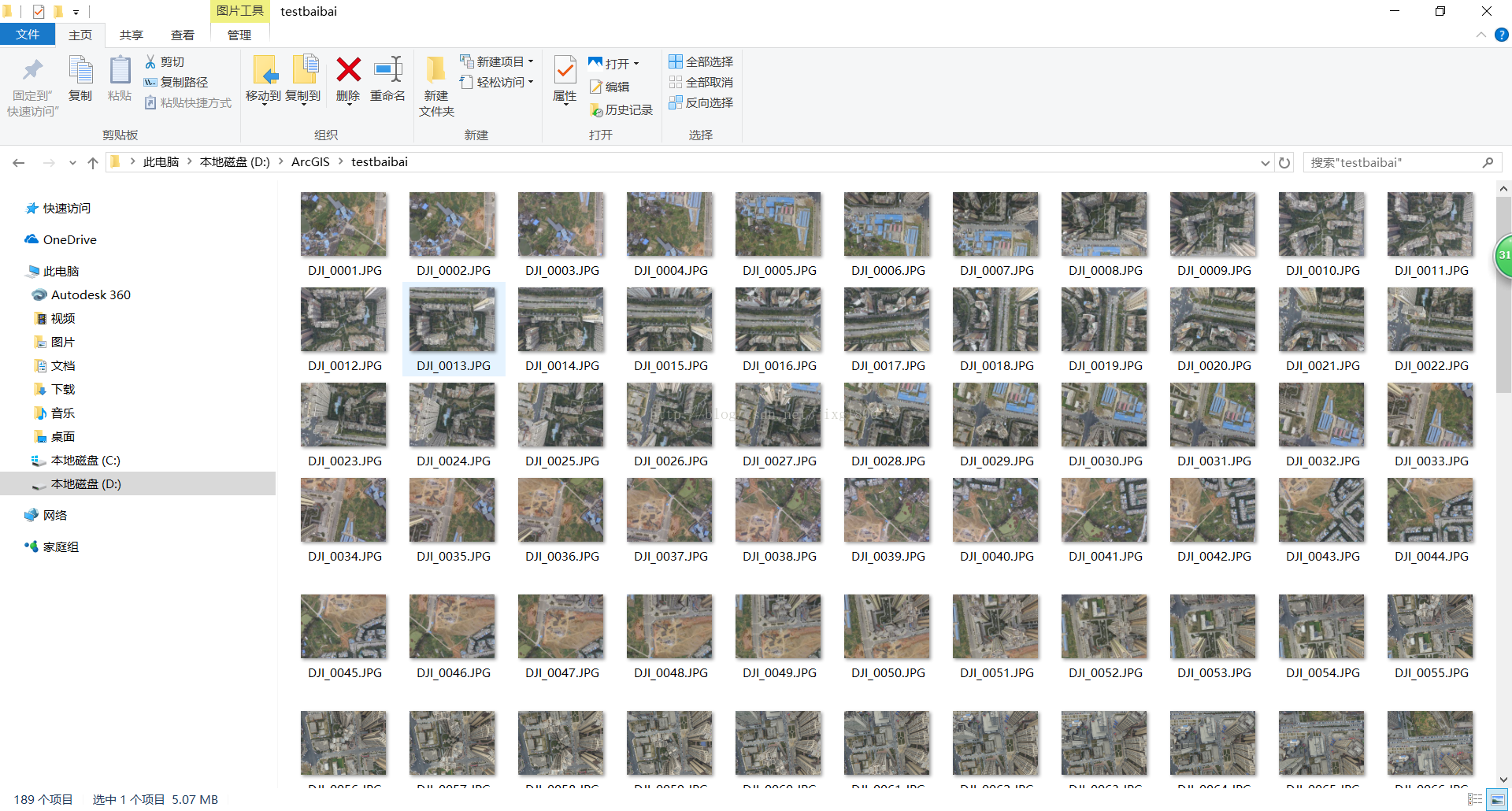Viewport: 1512px width, 811px height.
Task: Open the 图片工具 contextual tab
Action: point(240,11)
